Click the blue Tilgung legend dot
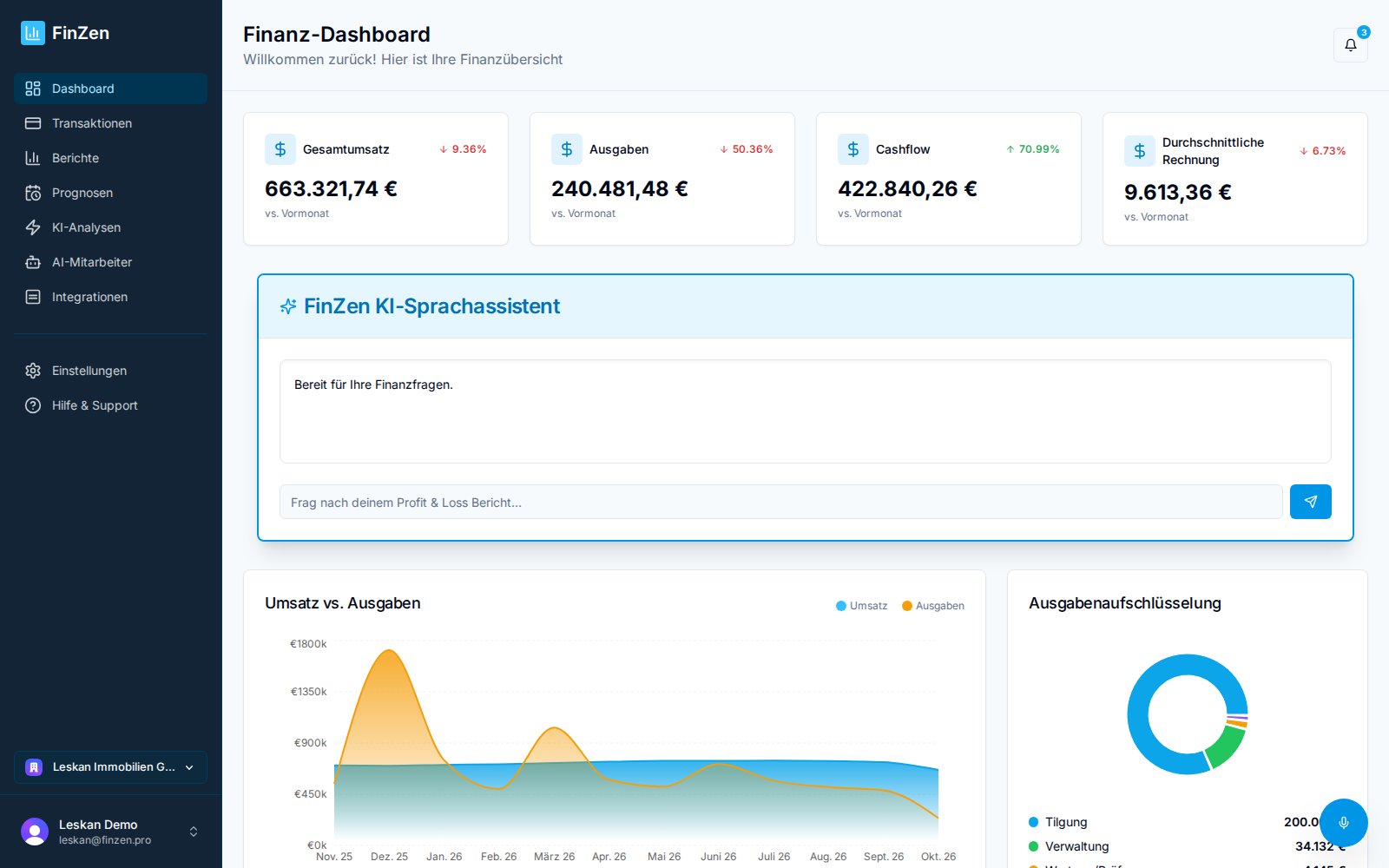Screen dimensions: 1389x868 [1033, 822]
